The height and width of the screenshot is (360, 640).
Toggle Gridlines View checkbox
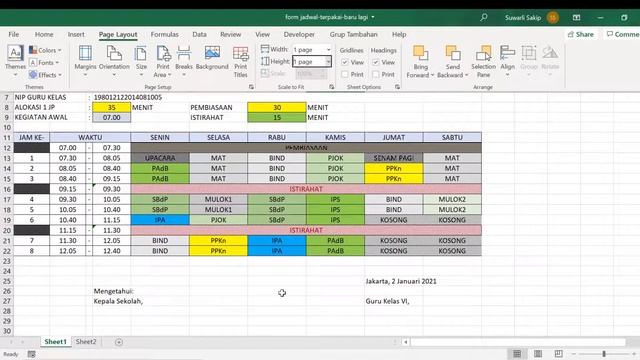345,62
